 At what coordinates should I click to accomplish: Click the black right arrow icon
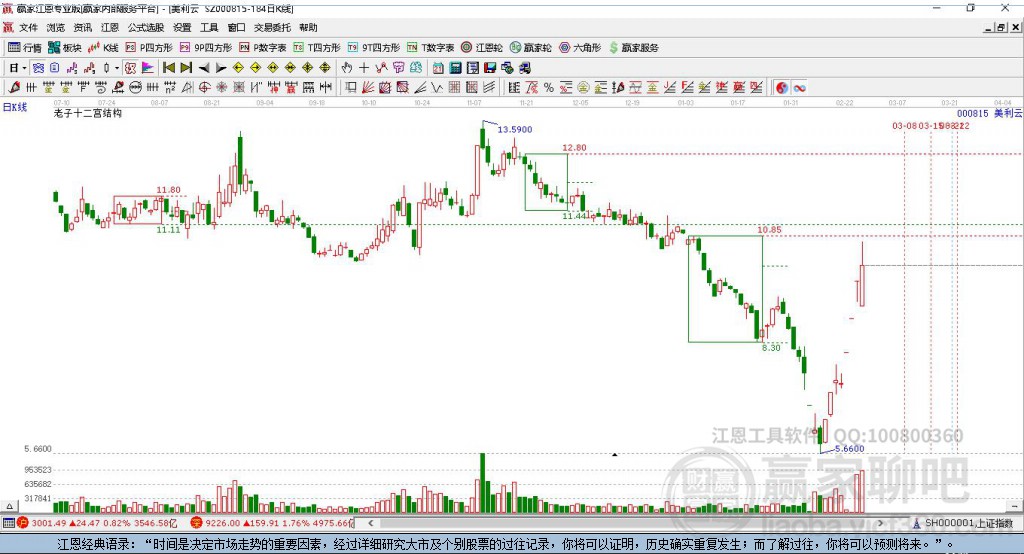(x=221, y=68)
